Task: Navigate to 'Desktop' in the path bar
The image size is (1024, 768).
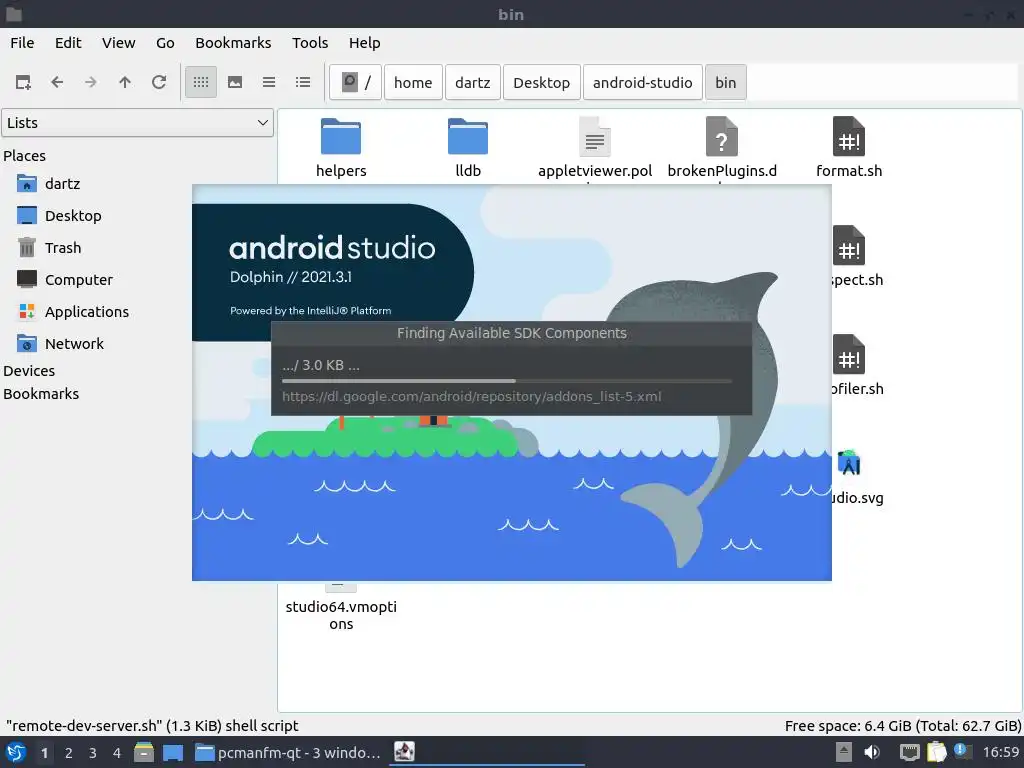Action: (x=541, y=82)
